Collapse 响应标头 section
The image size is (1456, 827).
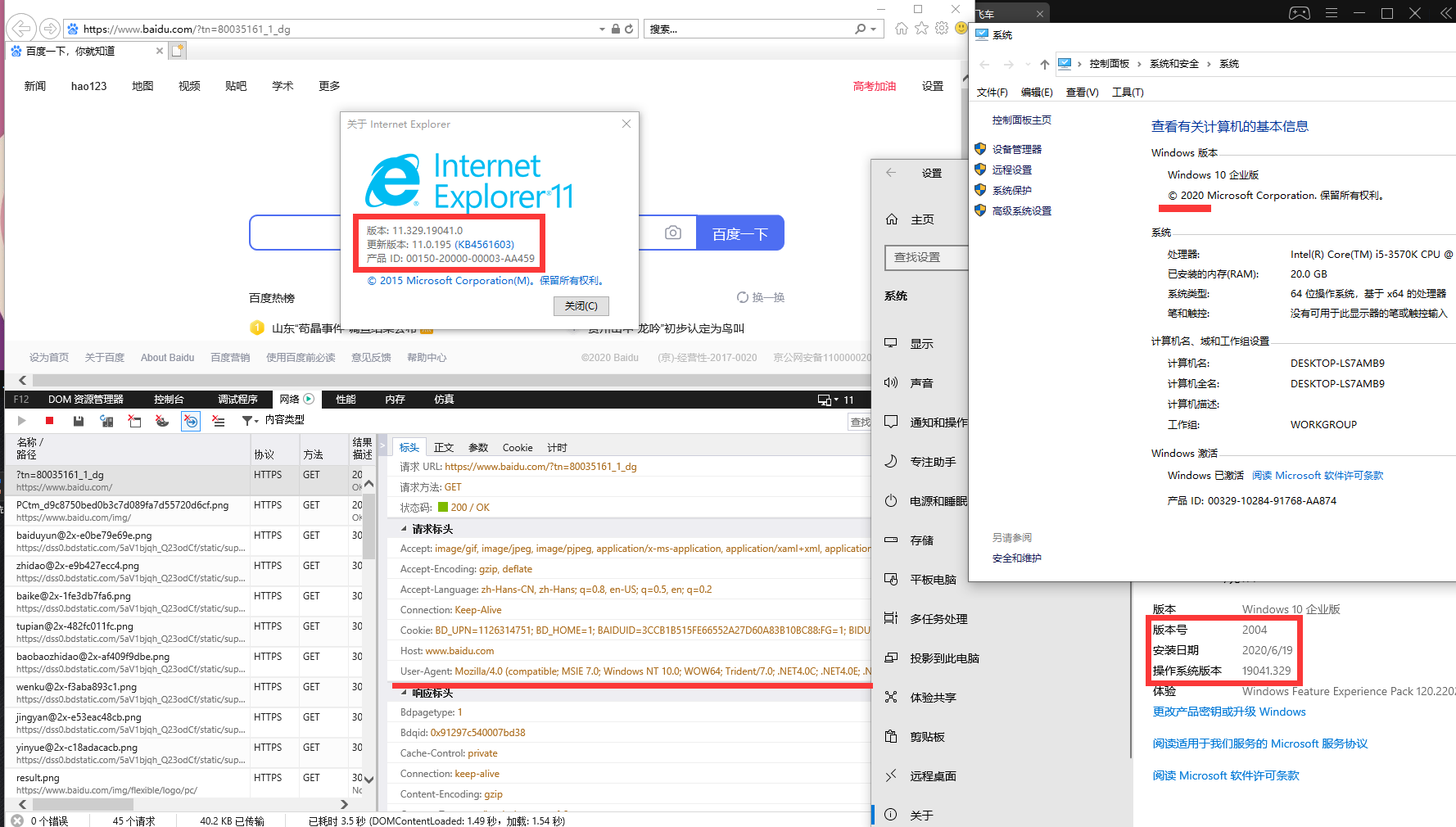pos(404,693)
